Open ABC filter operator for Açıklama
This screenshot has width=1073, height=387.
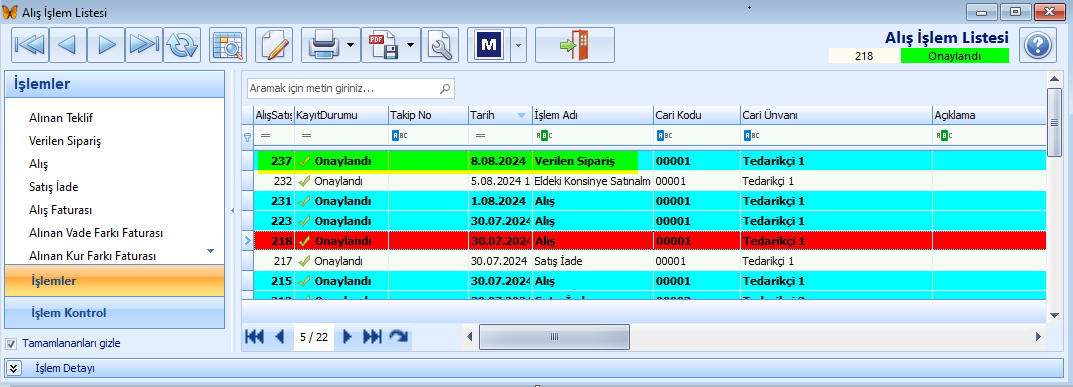944,135
